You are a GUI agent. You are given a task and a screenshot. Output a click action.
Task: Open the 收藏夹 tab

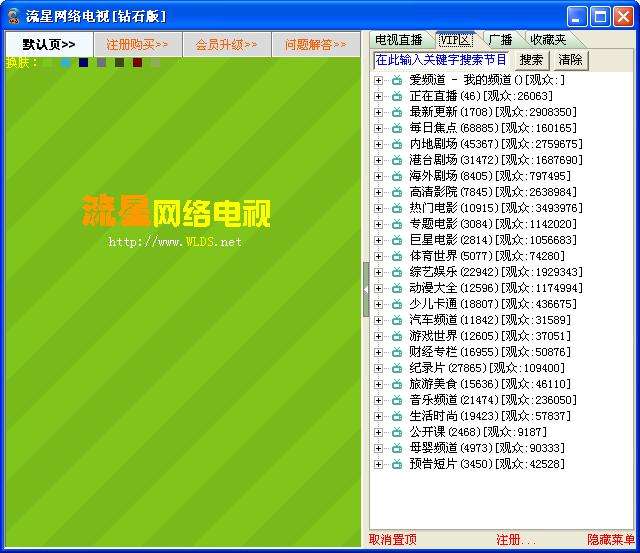coord(547,40)
